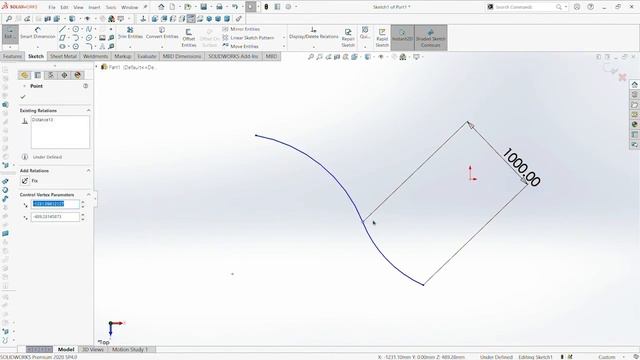Open PropertyManager tab
The height and width of the screenshot is (360, 640).
pos(38,75)
